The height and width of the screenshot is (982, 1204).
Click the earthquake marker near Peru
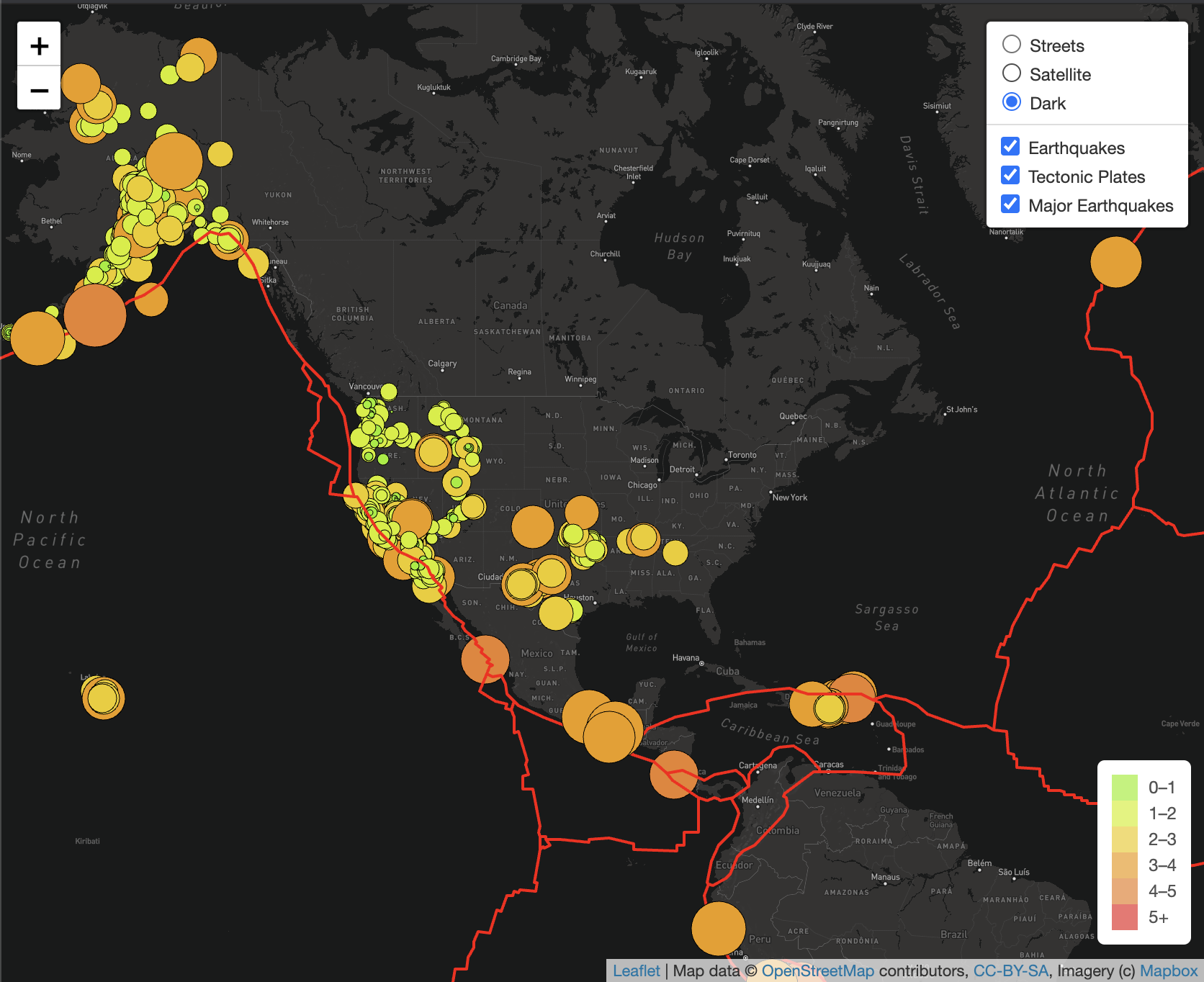pyautogui.click(x=719, y=929)
